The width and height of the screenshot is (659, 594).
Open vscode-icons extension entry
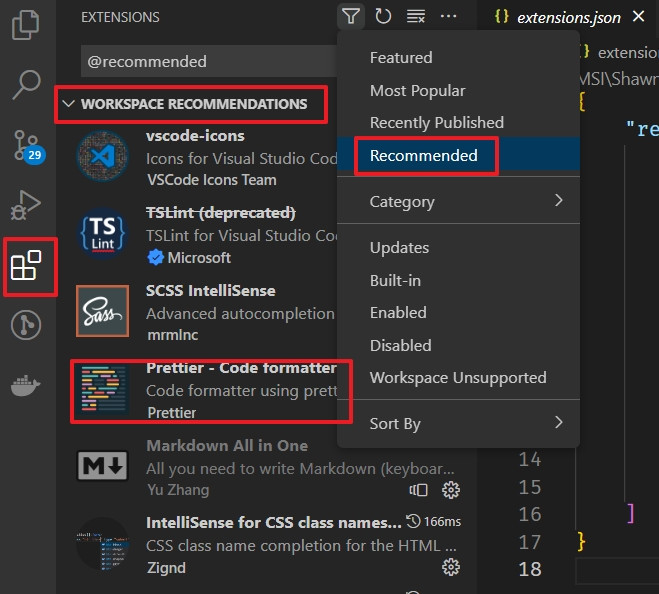198,157
